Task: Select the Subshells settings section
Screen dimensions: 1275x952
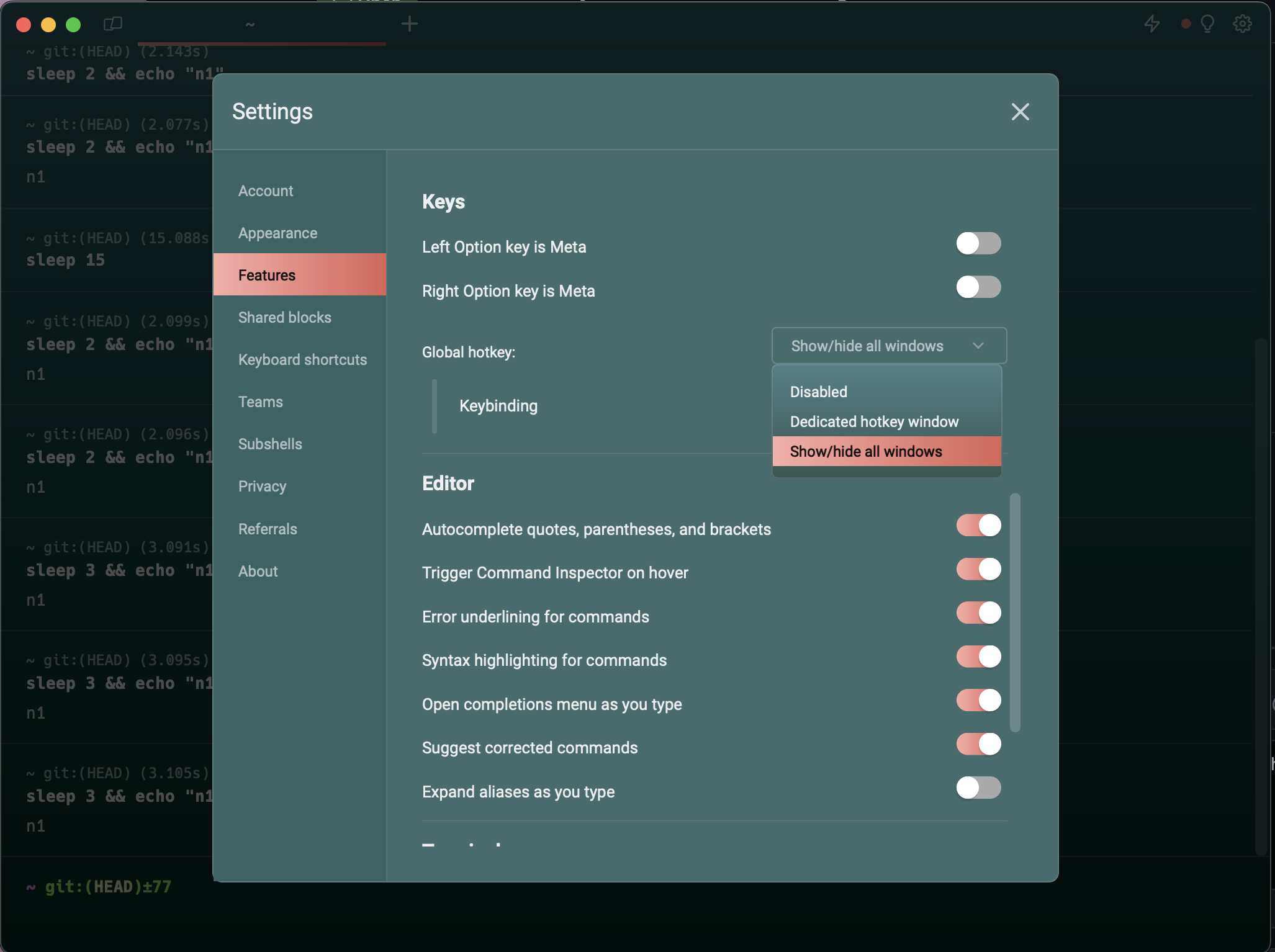Action: coord(270,444)
